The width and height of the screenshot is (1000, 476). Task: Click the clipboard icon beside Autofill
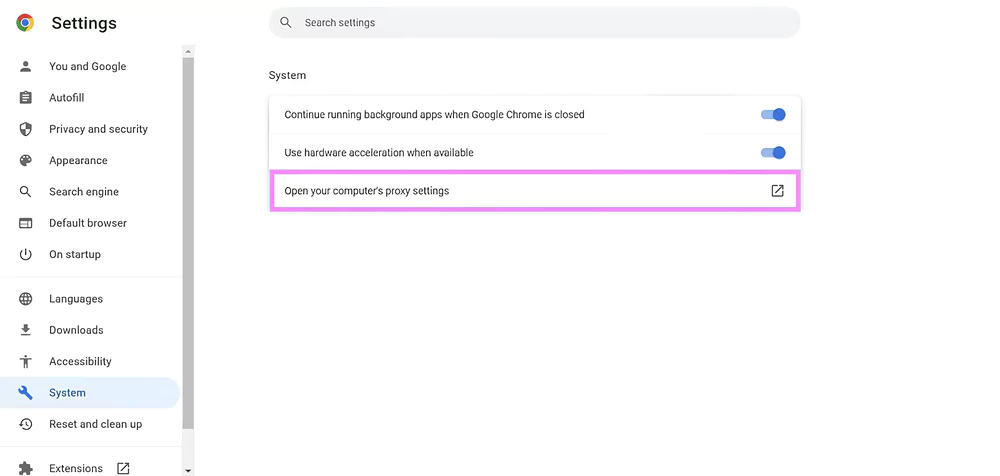coord(26,98)
